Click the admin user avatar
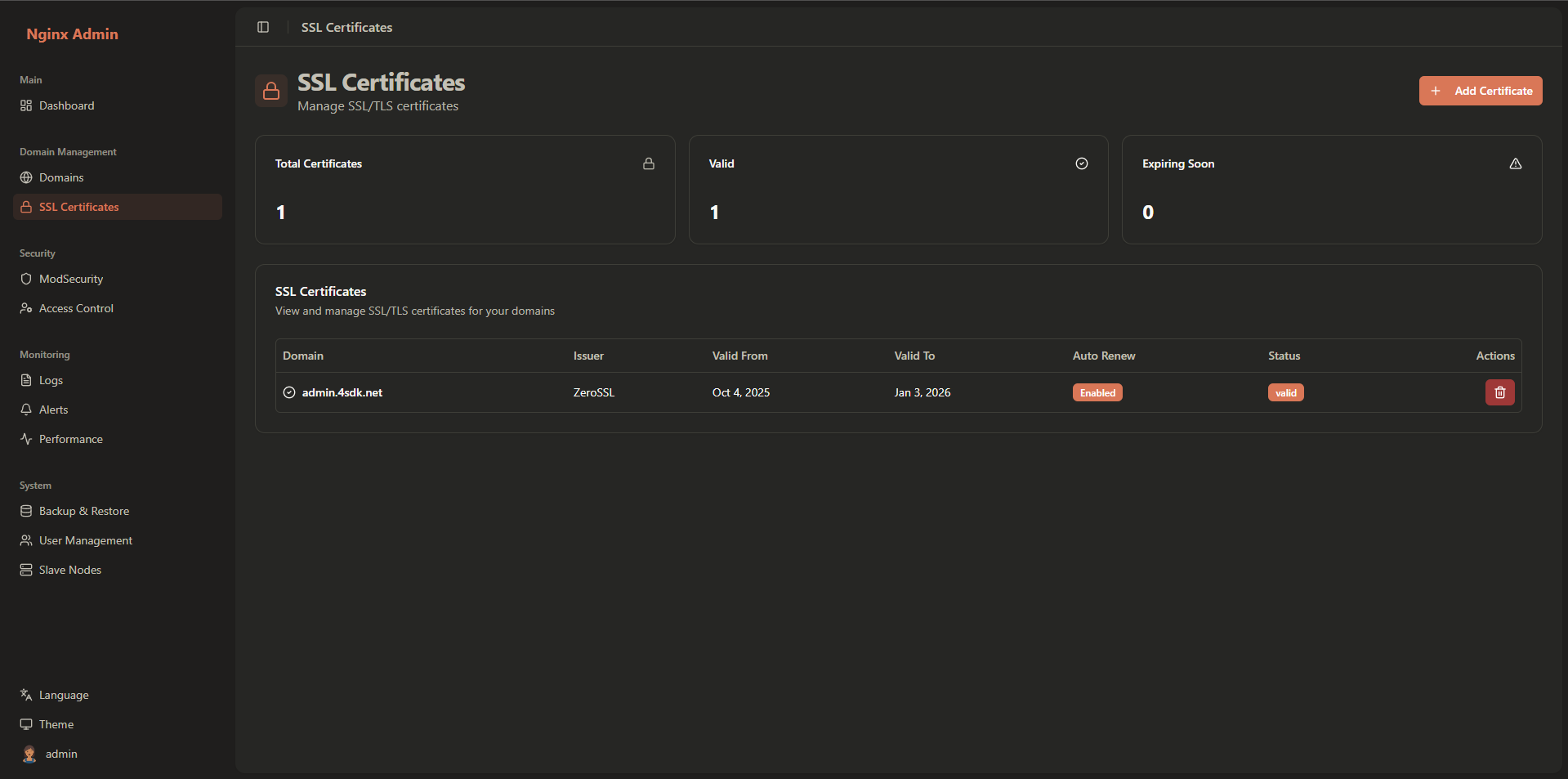The height and width of the screenshot is (779, 1568). coord(29,754)
